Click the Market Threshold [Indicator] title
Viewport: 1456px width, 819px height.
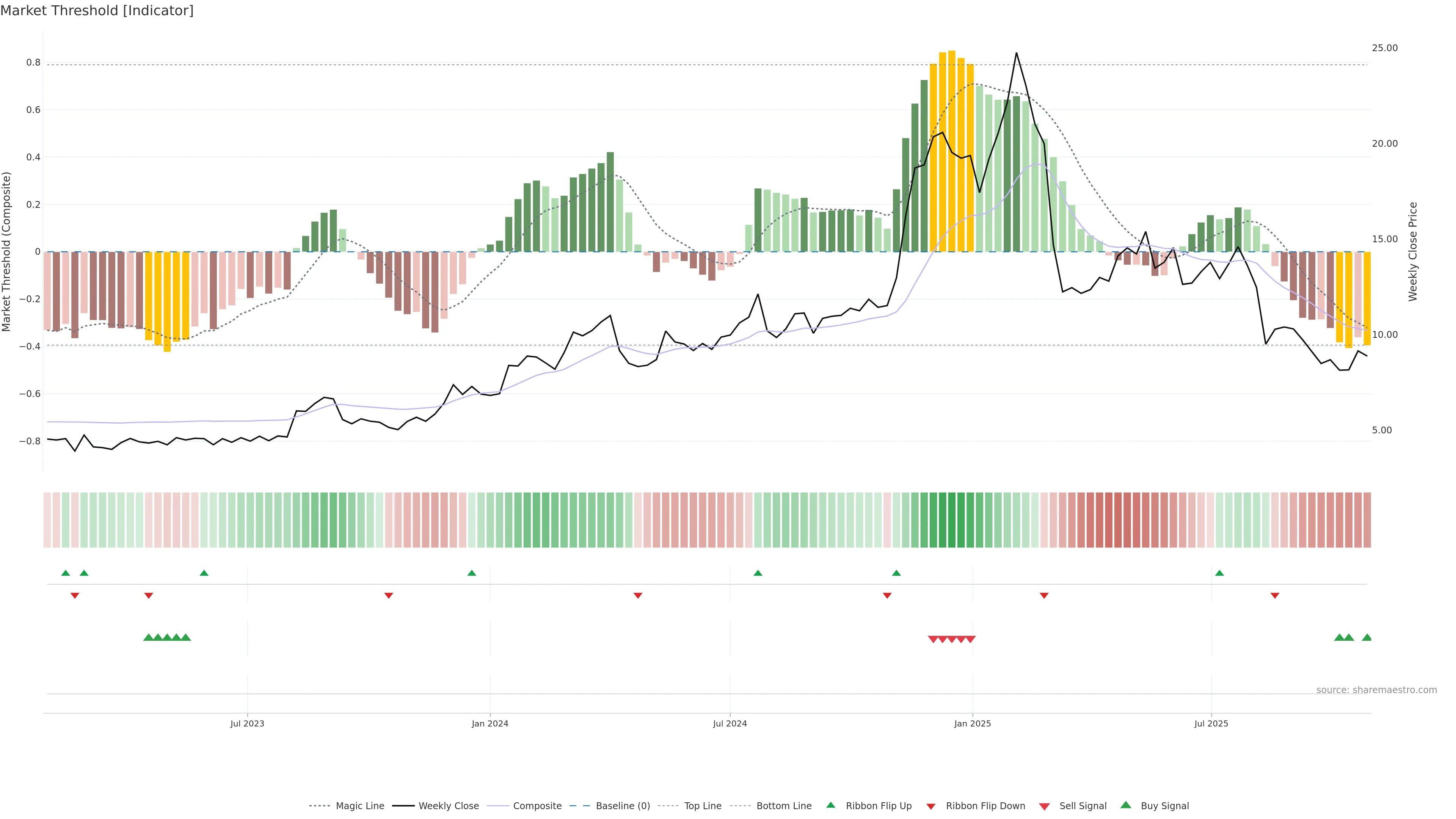(97, 11)
